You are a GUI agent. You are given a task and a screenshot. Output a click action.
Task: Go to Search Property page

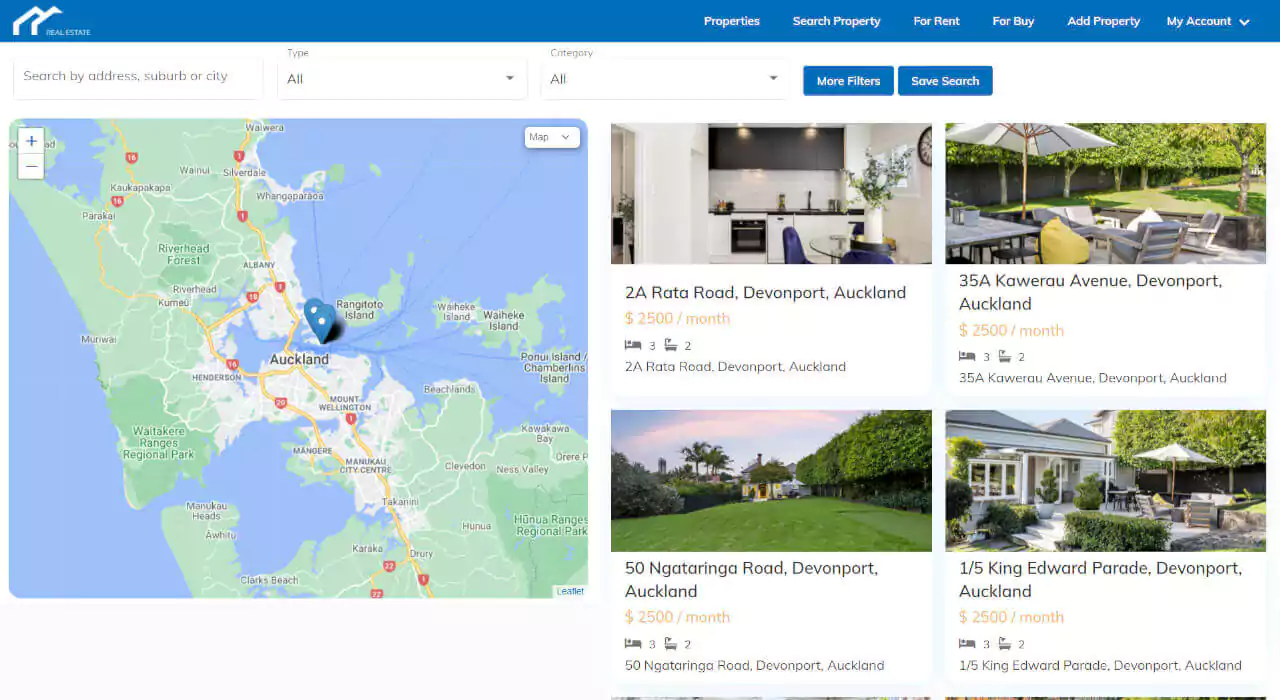click(837, 21)
